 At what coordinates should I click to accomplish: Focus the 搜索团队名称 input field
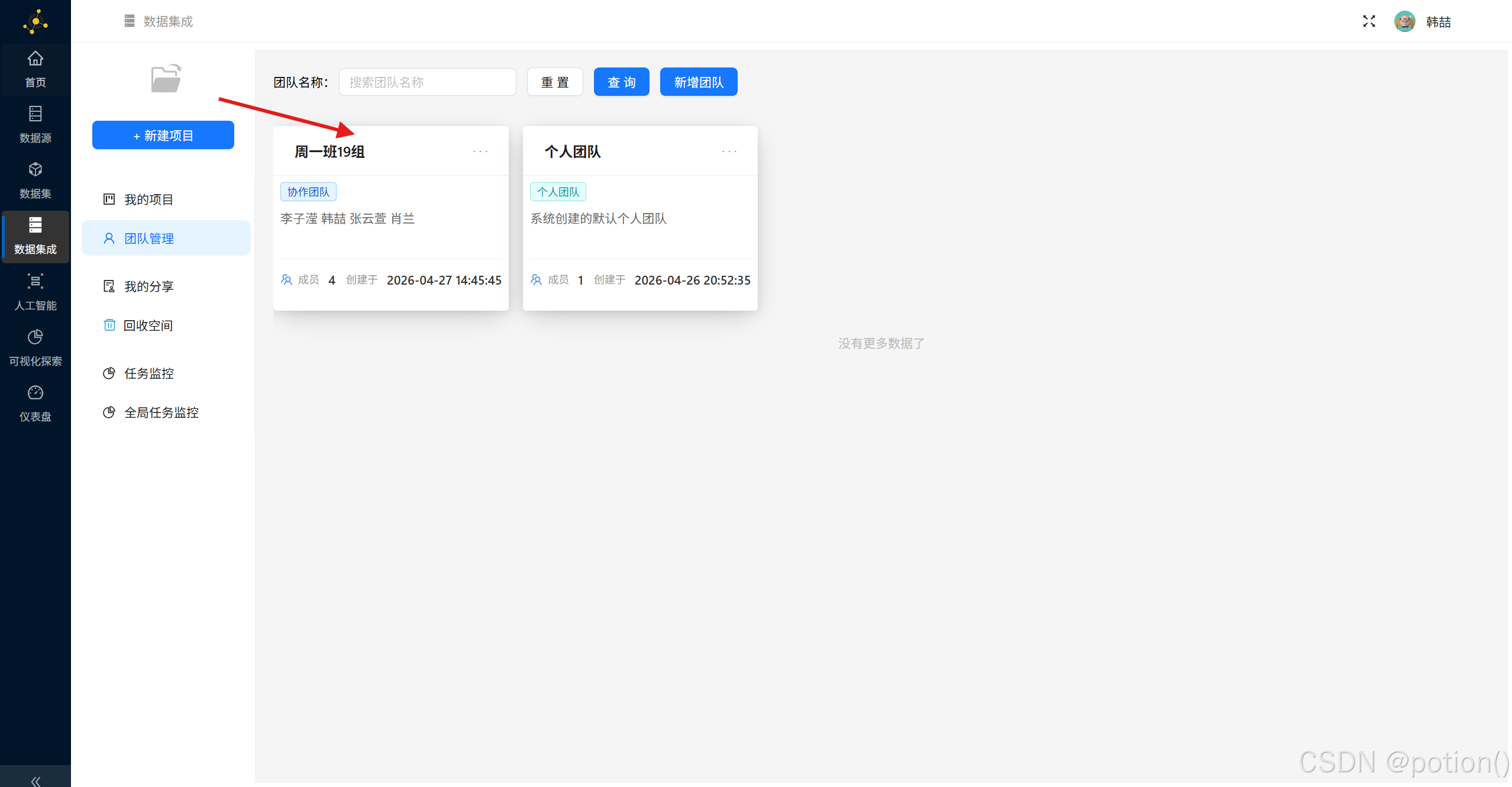(x=427, y=82)
